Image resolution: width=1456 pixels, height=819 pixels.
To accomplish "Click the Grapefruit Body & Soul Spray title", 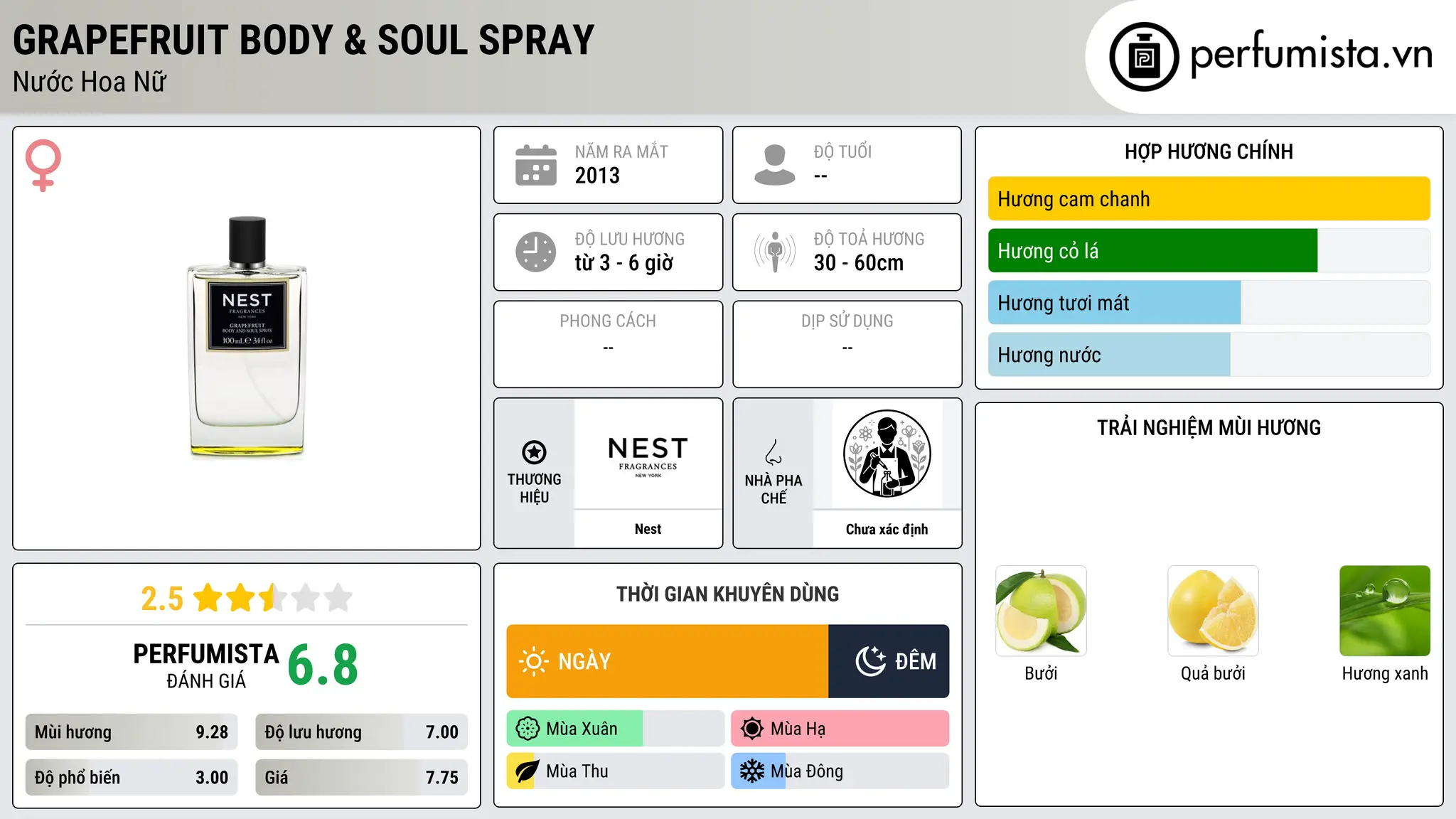I will tap(304, 40).
